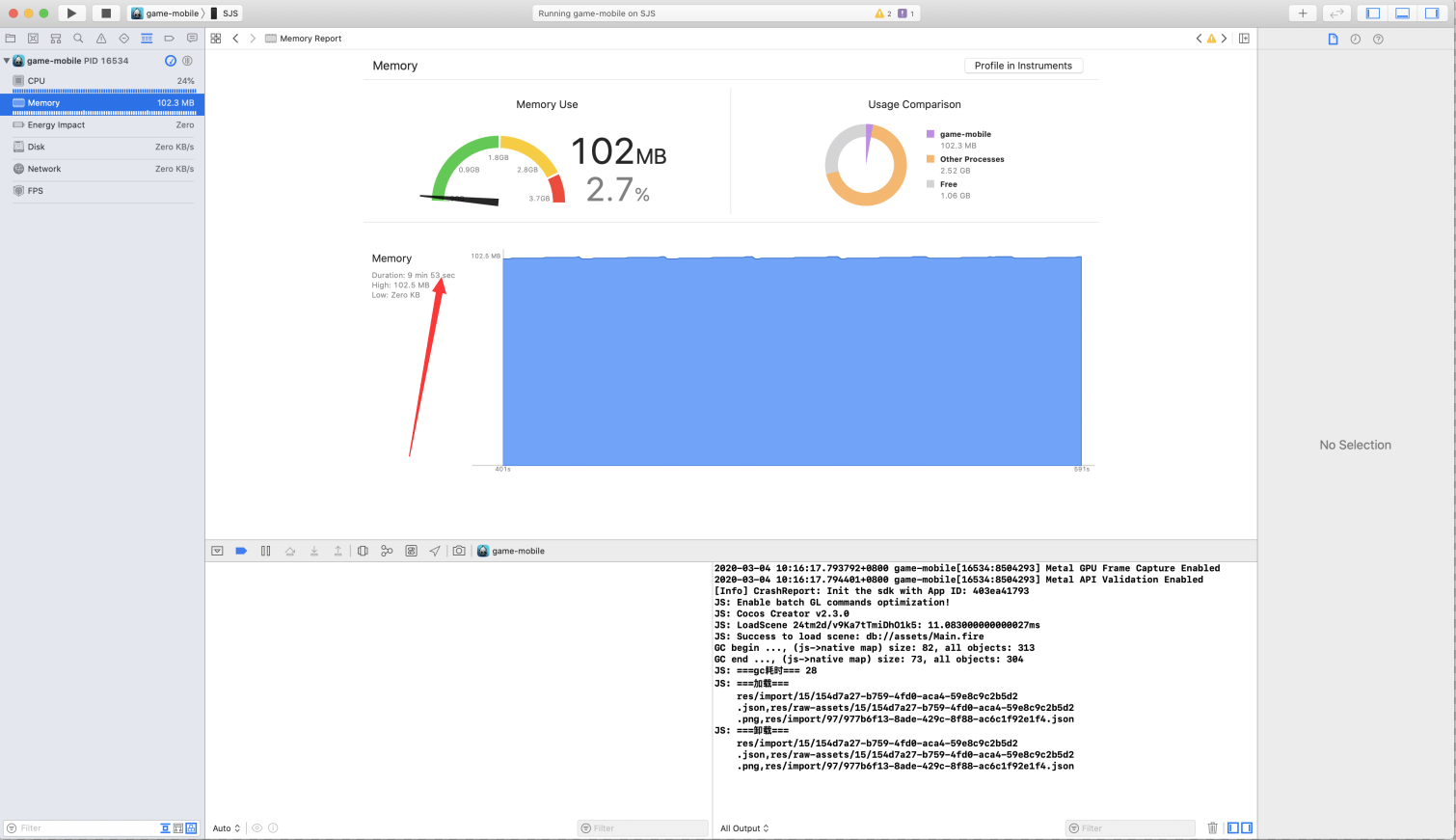Jump to next issue arrow
This screenshot has width=1456, height=840.
[1225, 39]
